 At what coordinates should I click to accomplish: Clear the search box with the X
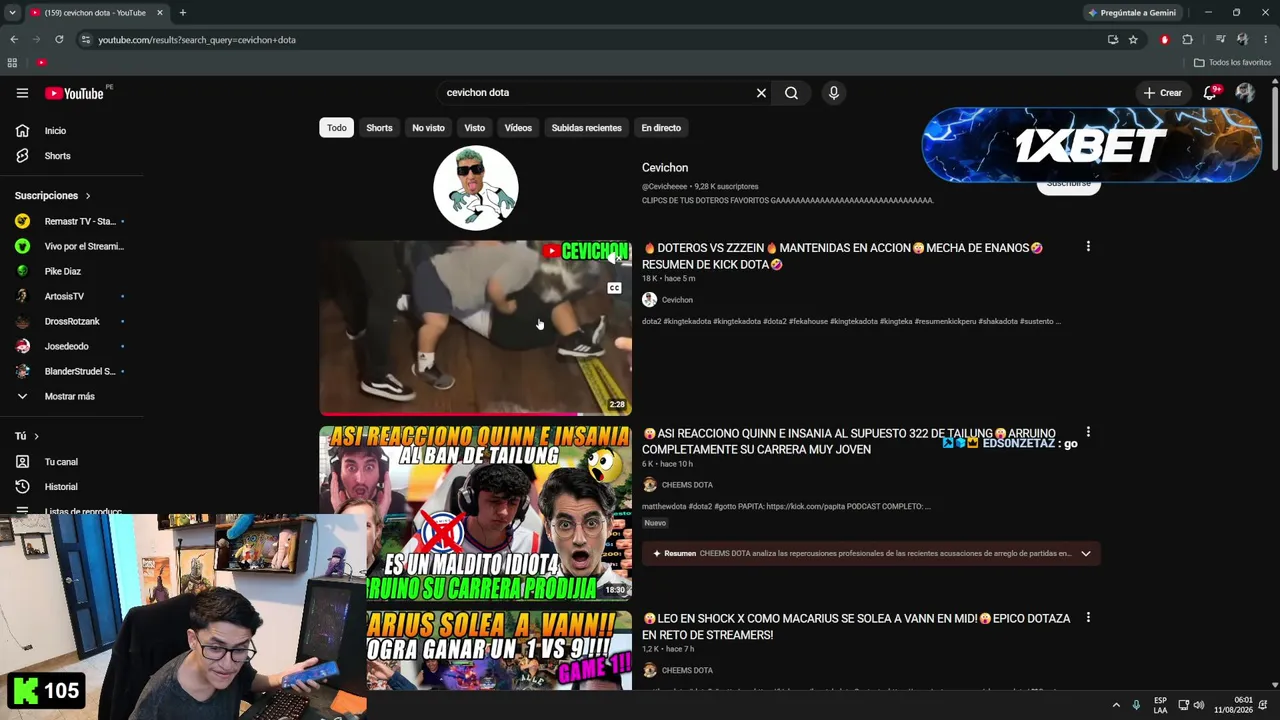pos(761,93)
